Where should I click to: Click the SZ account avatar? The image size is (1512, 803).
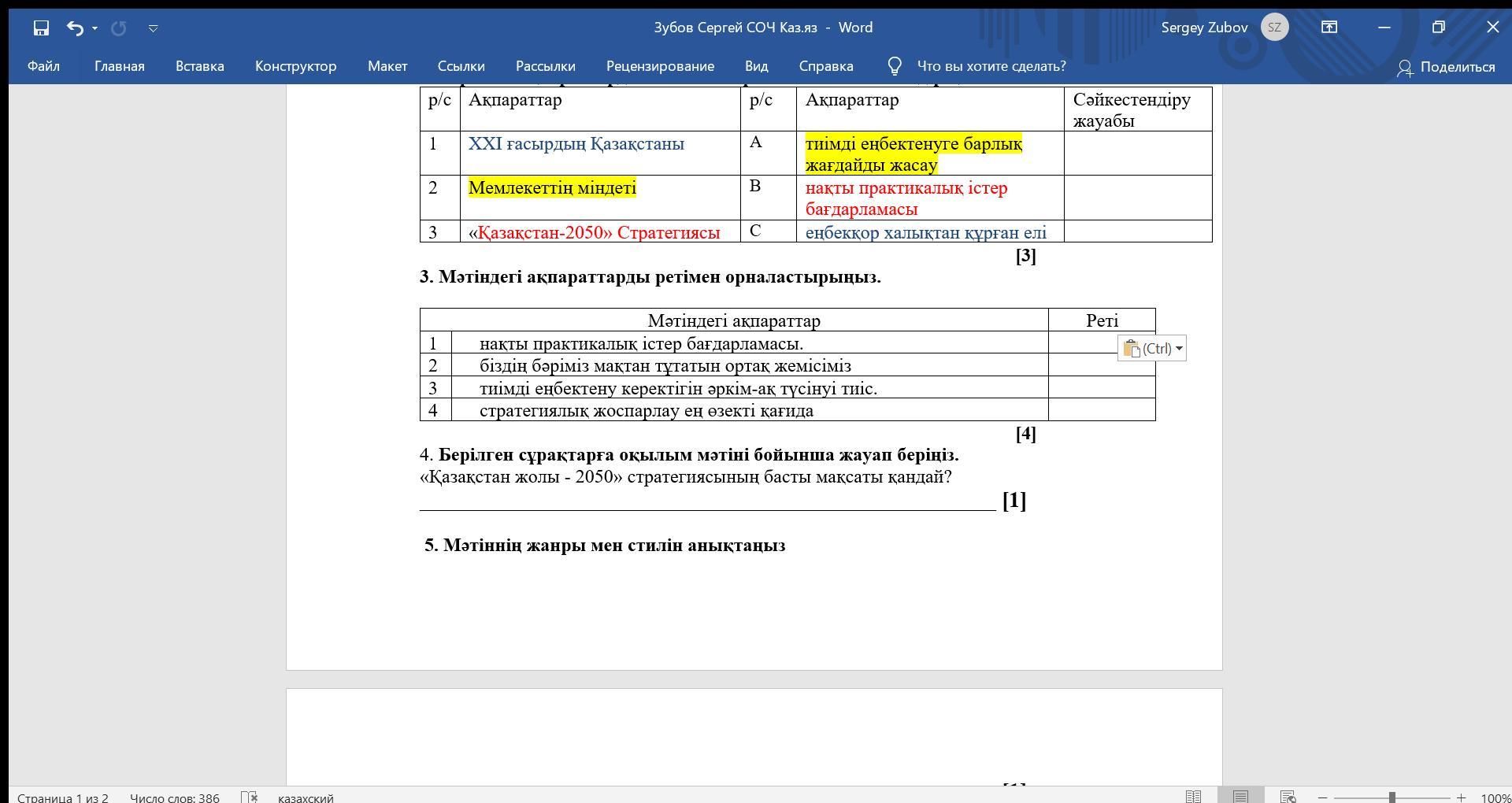click(x=1274, y=28)
